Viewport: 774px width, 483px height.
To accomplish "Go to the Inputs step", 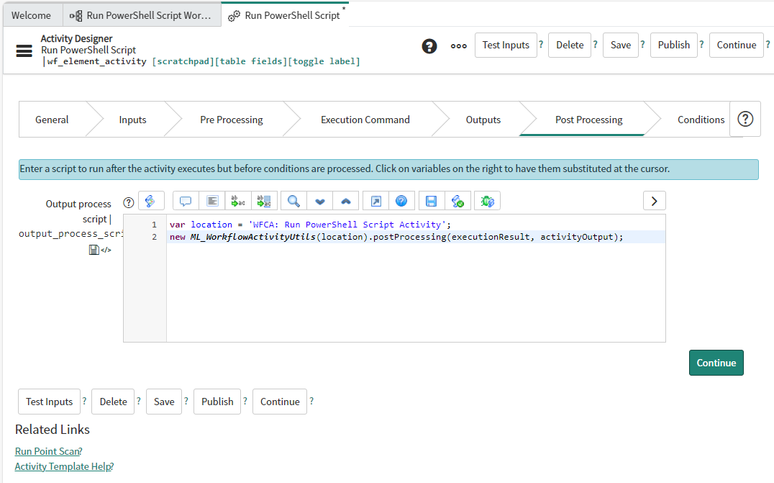I will (132, 120).
